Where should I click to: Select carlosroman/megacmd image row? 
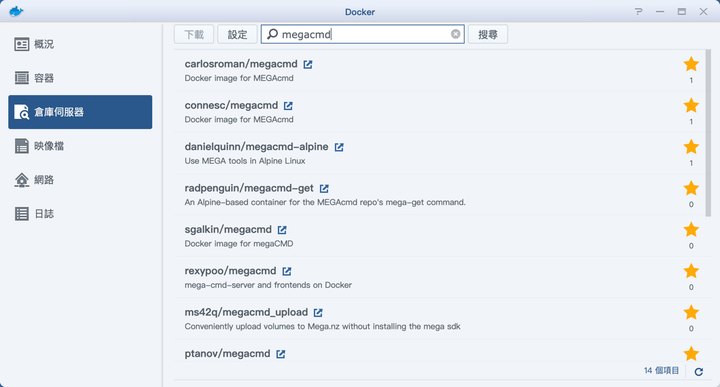tap(439, 70)
